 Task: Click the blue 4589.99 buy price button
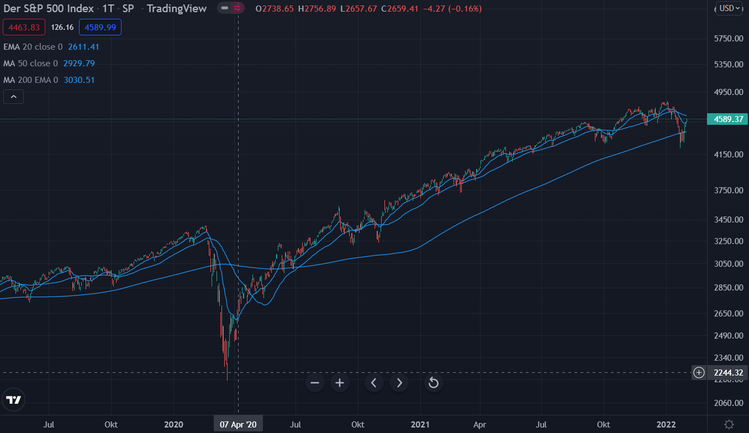pos(99,27)
